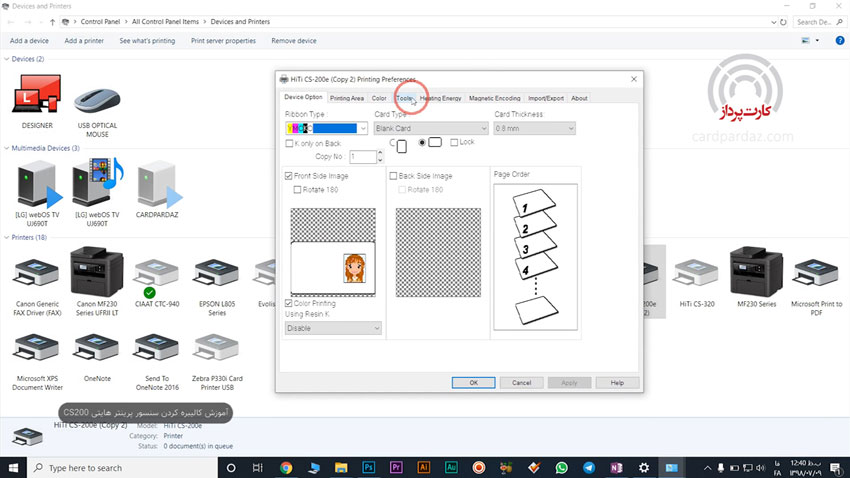Select the MF230 Series printer

pyautogui.click(x=756, y=277)
